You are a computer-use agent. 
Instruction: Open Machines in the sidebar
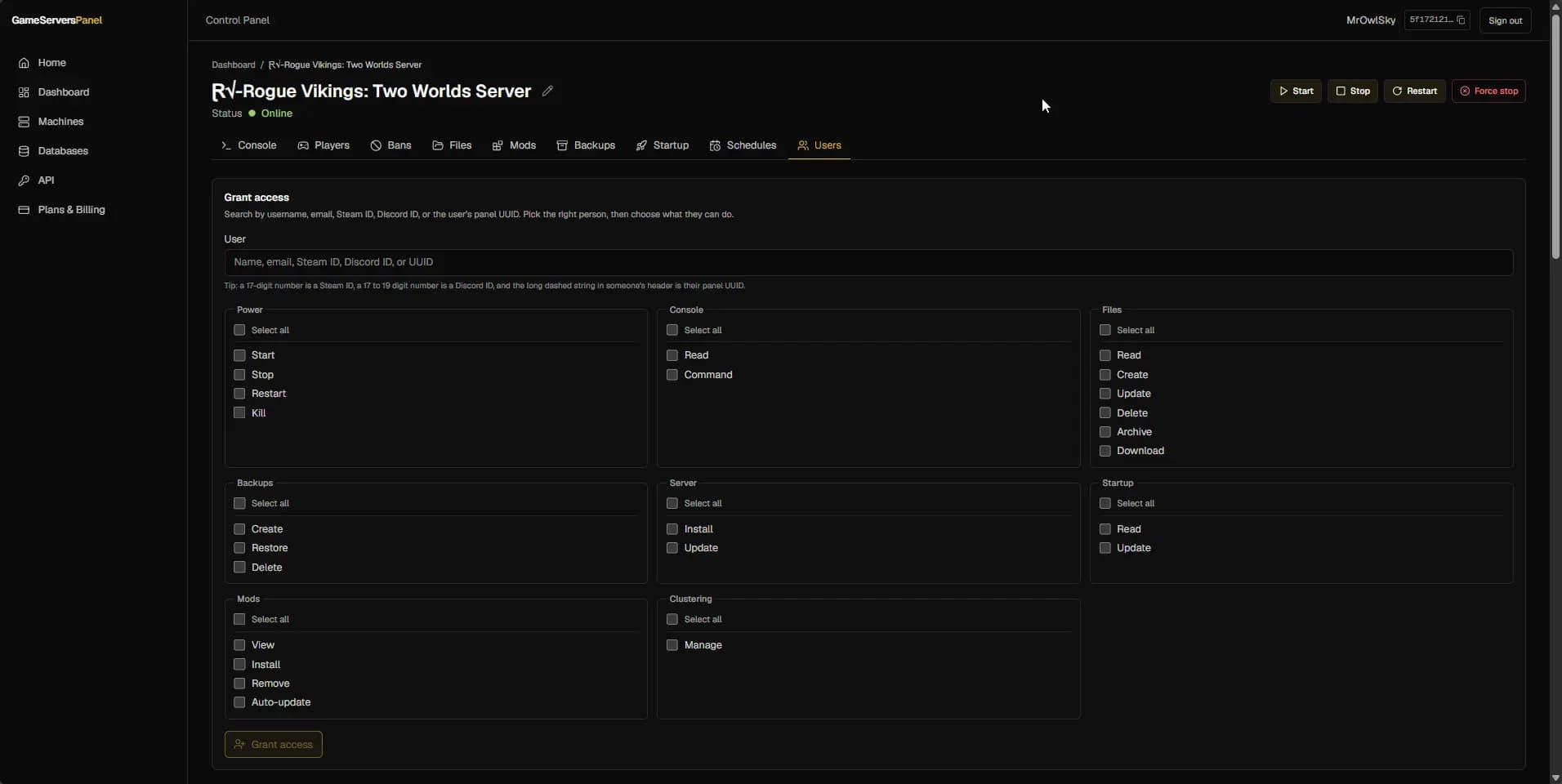pos(60,122)
